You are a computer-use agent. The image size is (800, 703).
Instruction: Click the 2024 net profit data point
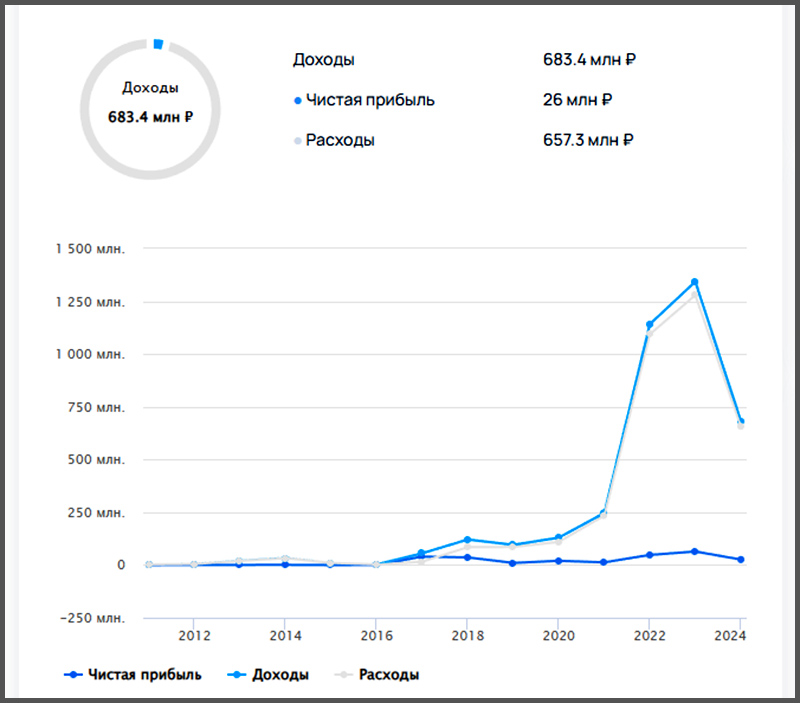740,560
